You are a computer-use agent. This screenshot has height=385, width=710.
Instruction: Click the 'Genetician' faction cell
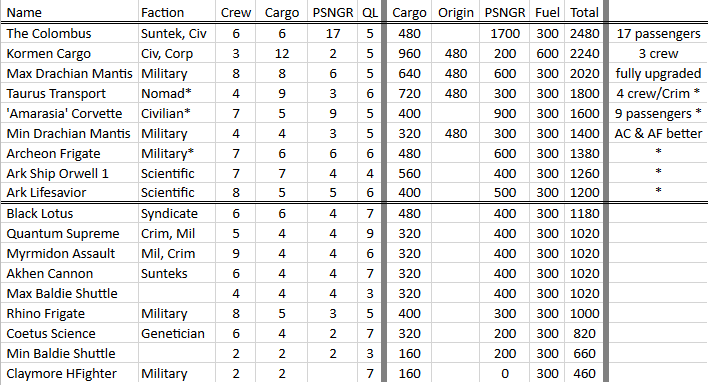point(176,333)
